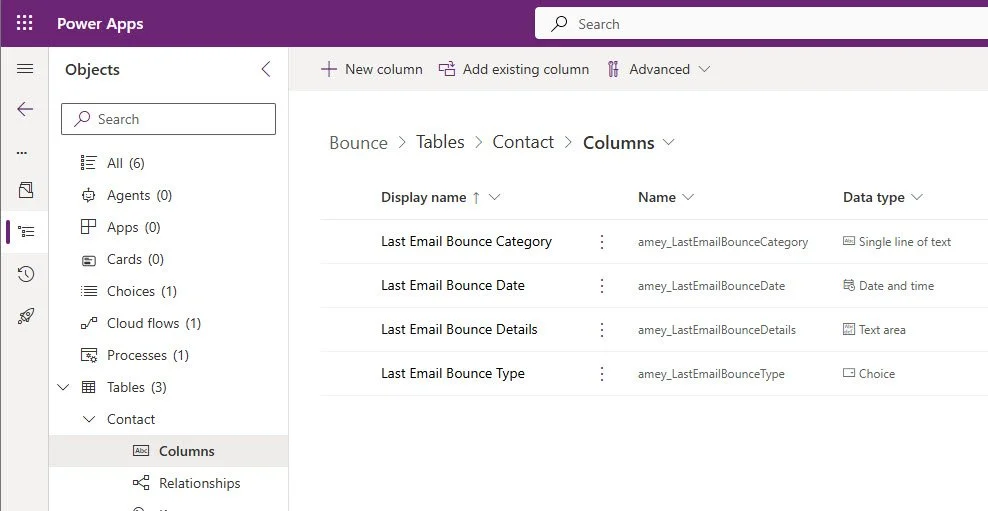Collapse the Objects pane with chevron

[266, 69]
